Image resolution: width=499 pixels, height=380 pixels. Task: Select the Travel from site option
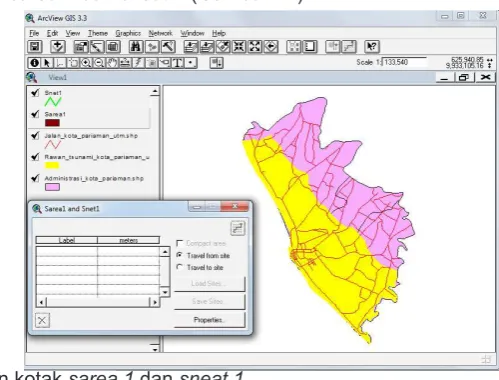click(180, 255)
